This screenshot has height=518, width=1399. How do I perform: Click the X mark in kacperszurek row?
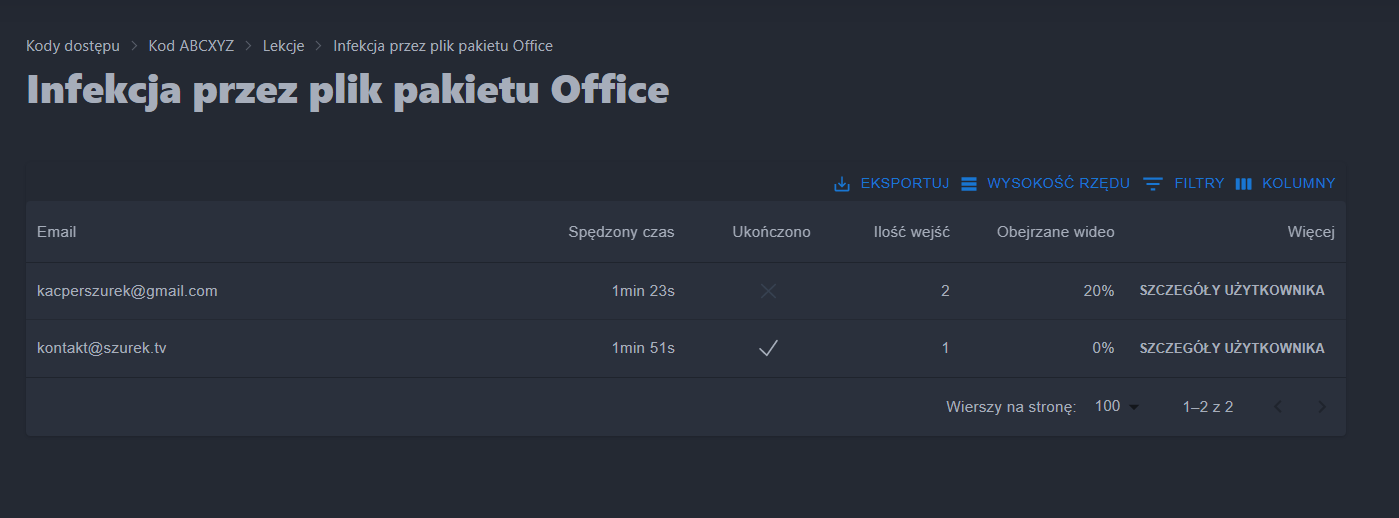pyautogui.click(x=768, y=291)
